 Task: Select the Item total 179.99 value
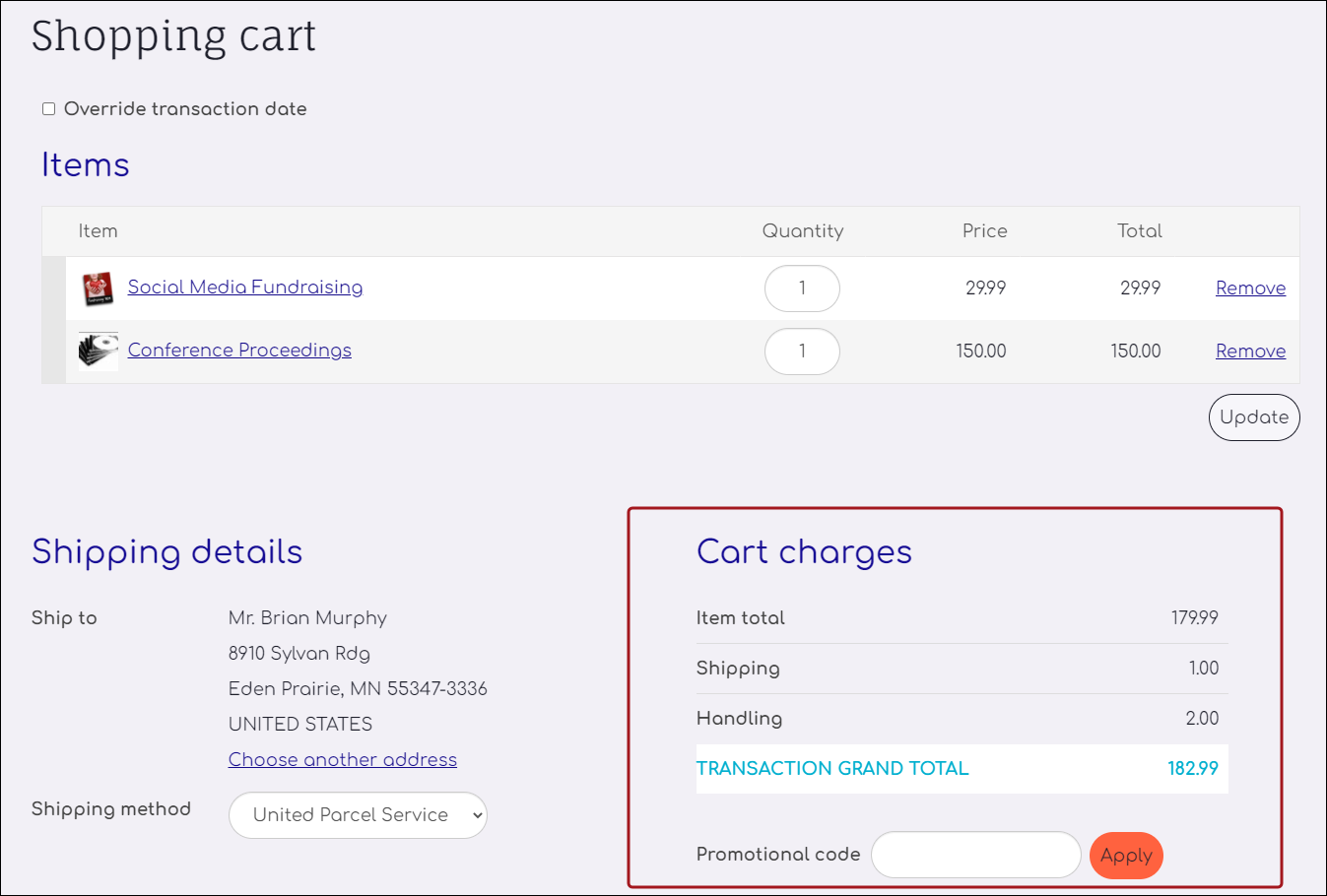pyautogui.click(x=1194, y=617)
